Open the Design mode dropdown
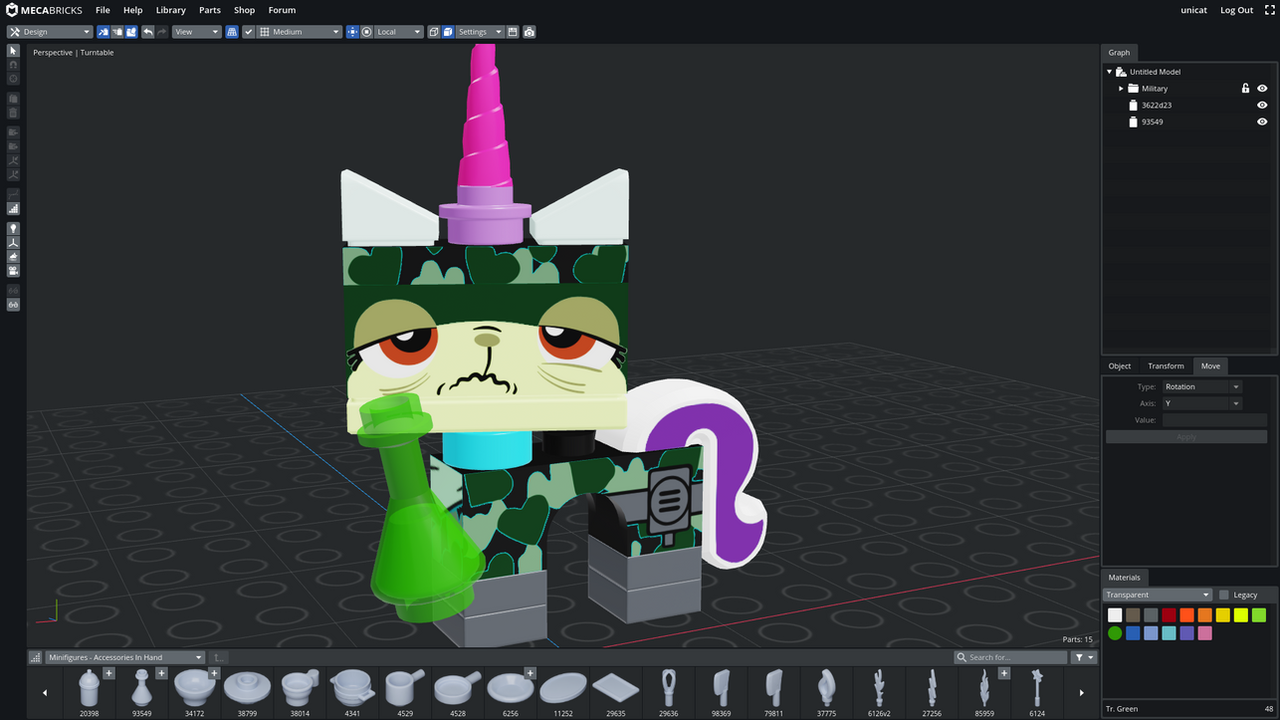Viewport: 1280px width, 720px height. pyautogui.click(x=50, y=32)
